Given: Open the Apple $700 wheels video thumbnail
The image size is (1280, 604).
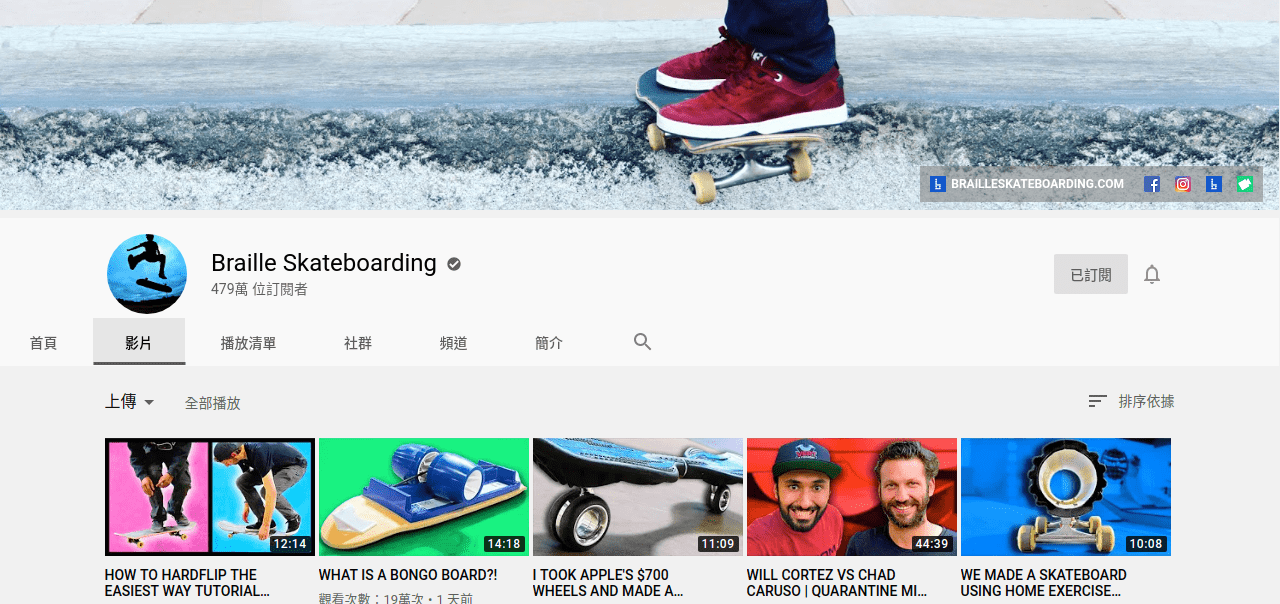Looking at the screenshot, I should 638,497.
